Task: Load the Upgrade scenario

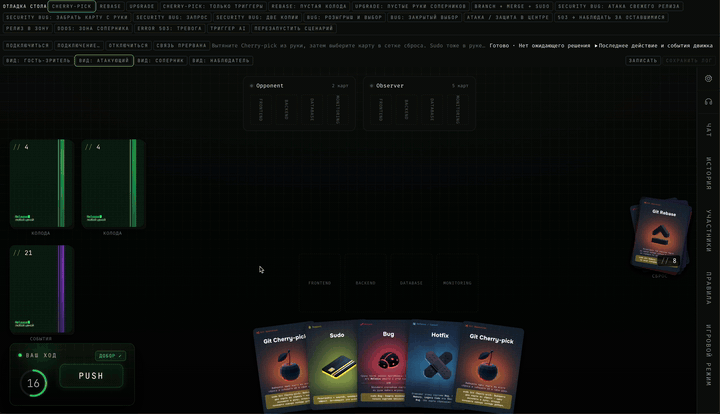Action: (142, 6)
